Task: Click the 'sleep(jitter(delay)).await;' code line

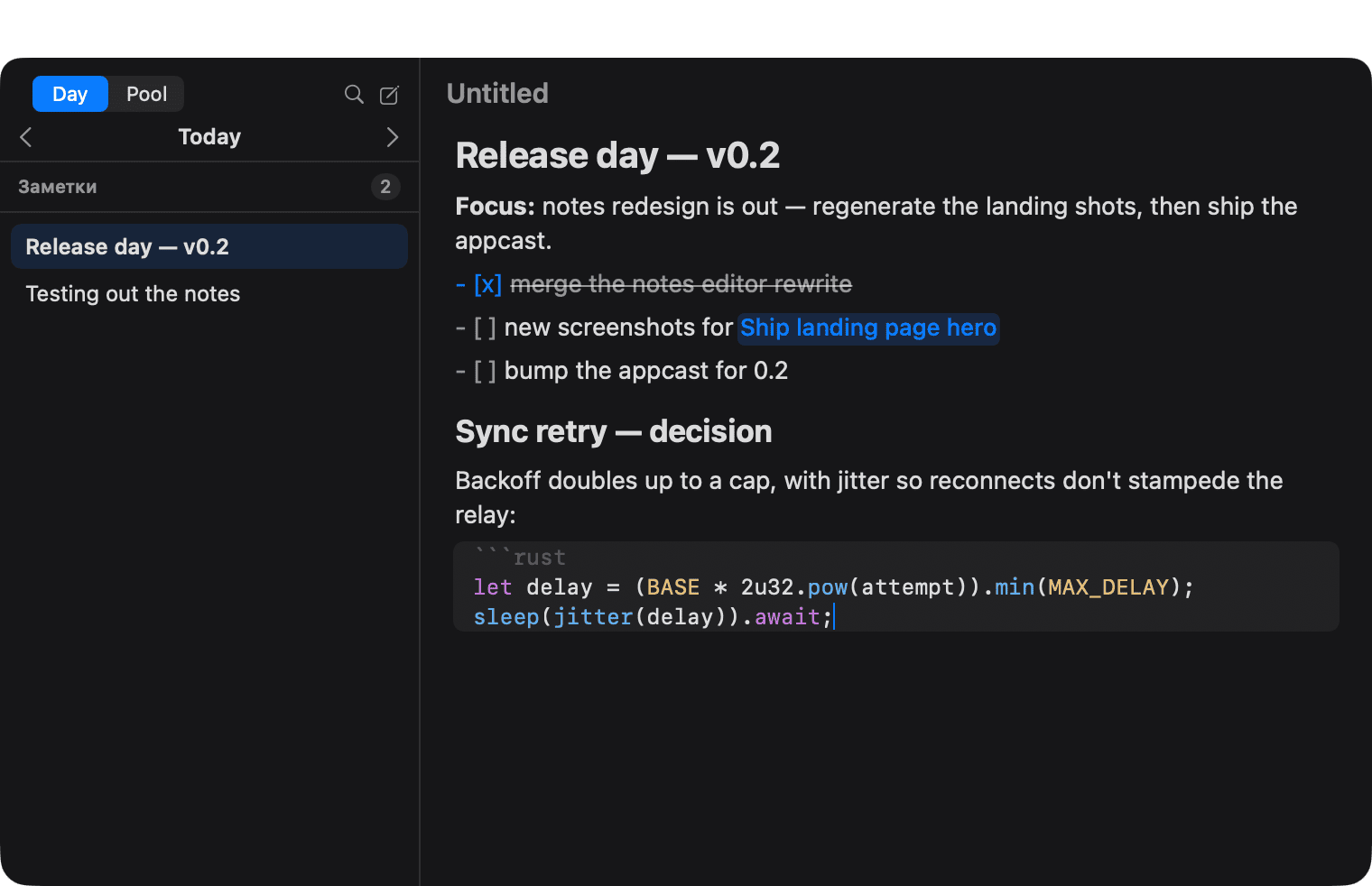Action: 653,617
